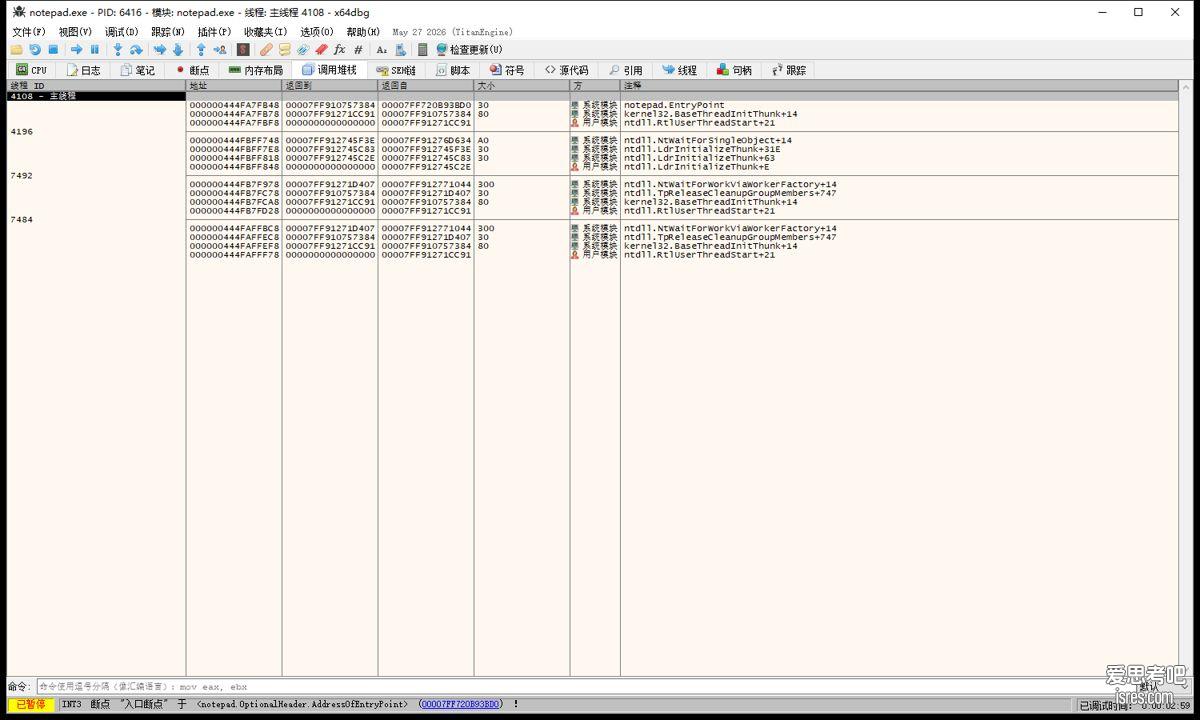Open the Functions fx icon

(x=340, y=49)
